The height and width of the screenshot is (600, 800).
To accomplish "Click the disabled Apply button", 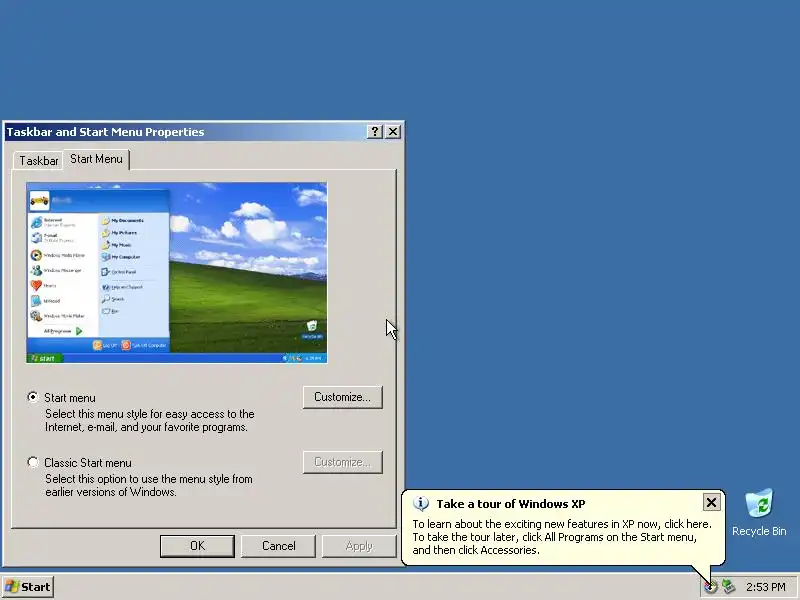I will (x=359, y=546).
